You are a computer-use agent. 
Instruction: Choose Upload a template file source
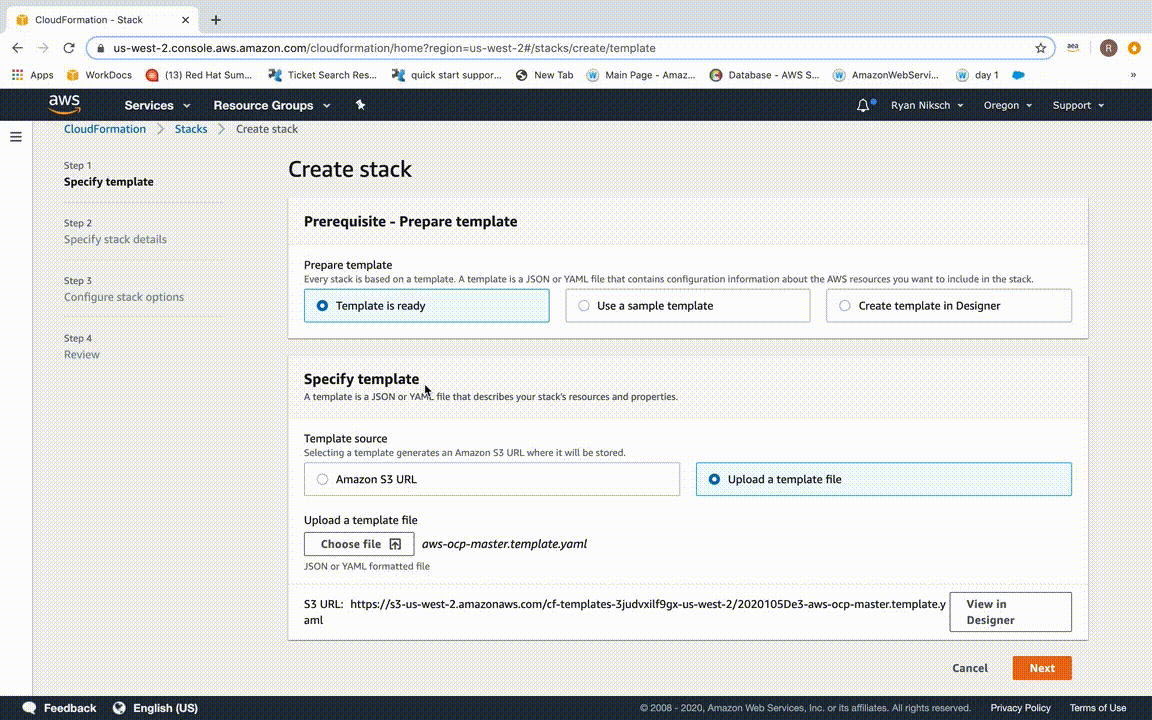[884, 479]
